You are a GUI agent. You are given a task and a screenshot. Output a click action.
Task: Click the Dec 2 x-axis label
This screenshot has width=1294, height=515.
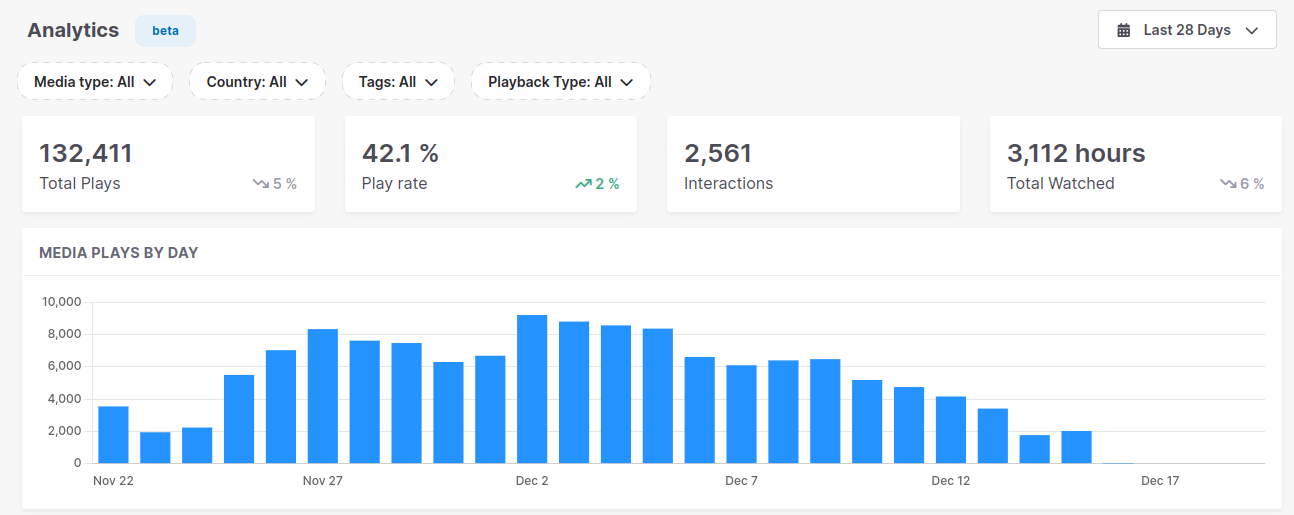point(532,481)
